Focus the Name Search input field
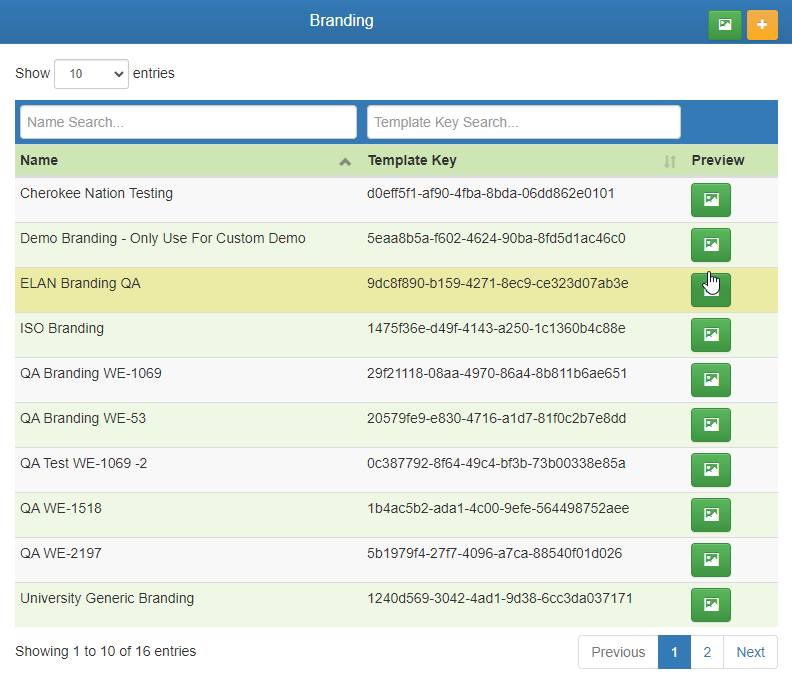Screen dimensions: 792x688 188,122
